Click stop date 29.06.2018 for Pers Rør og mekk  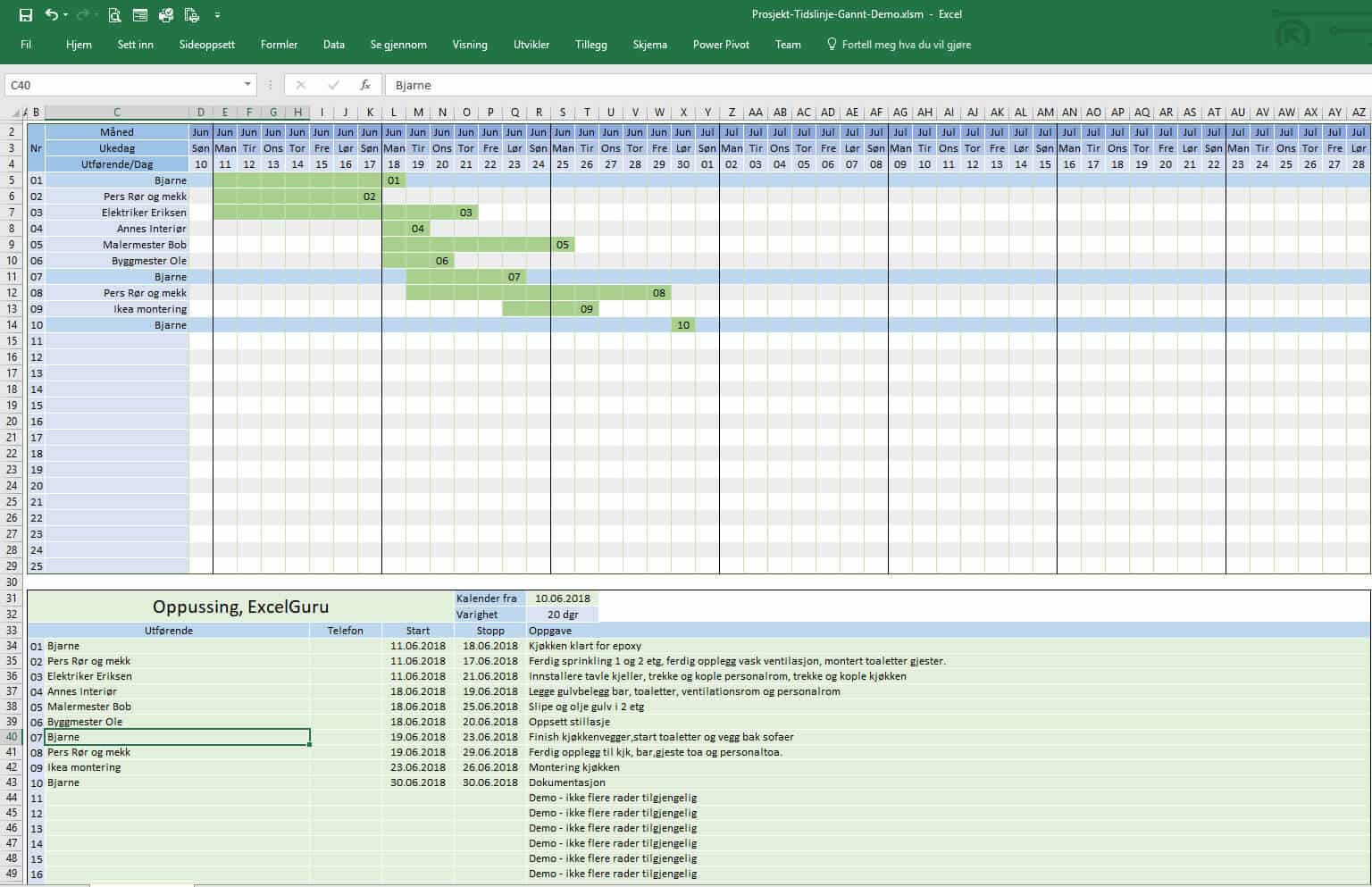click(x=490, y=752)
